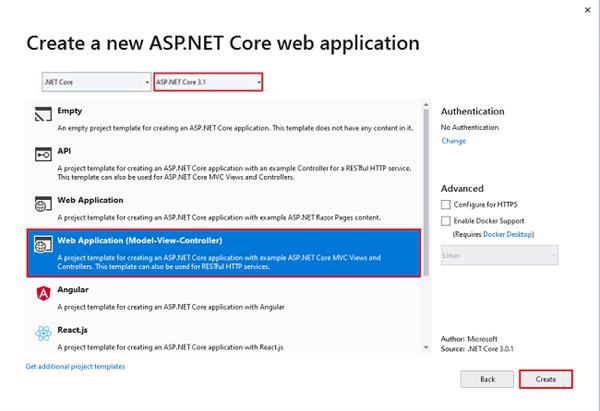Click the Empty template icon
600x411 pixels.
[x=42, y=118]
